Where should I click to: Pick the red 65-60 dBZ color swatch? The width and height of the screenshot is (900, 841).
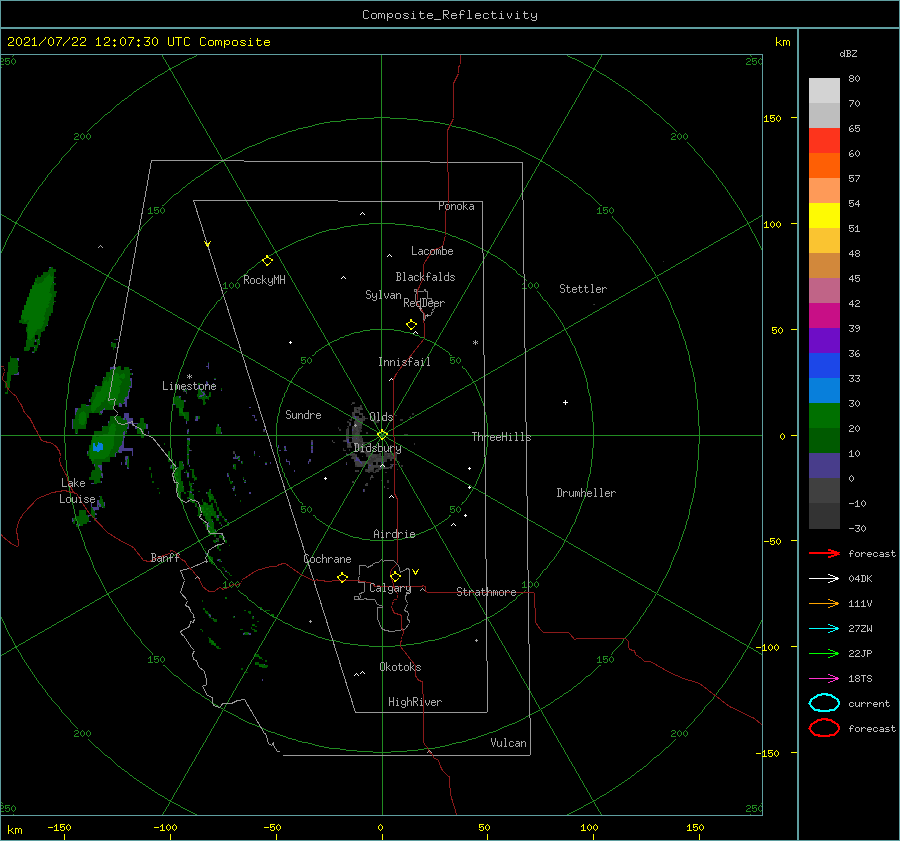tap(824, 141)
